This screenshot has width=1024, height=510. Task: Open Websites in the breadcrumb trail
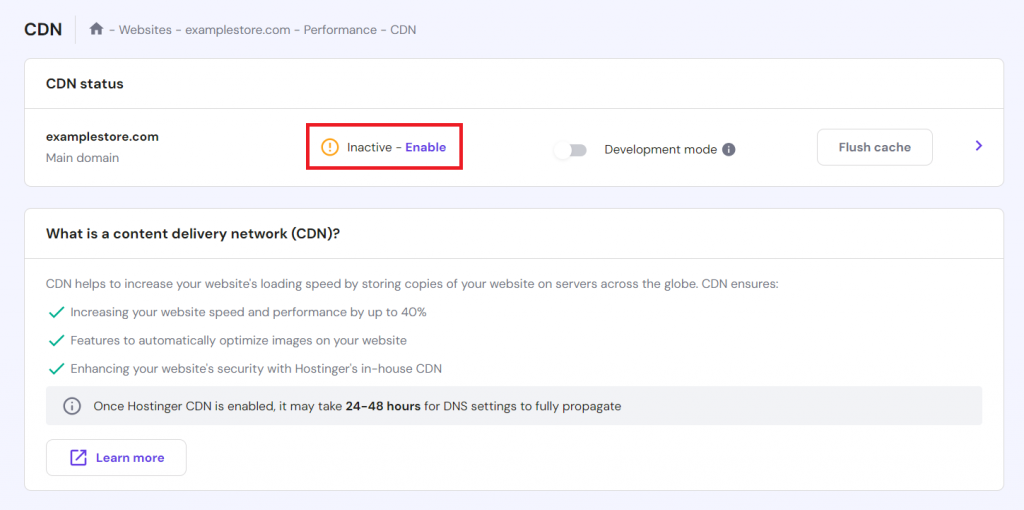click(x=145, y=30)
